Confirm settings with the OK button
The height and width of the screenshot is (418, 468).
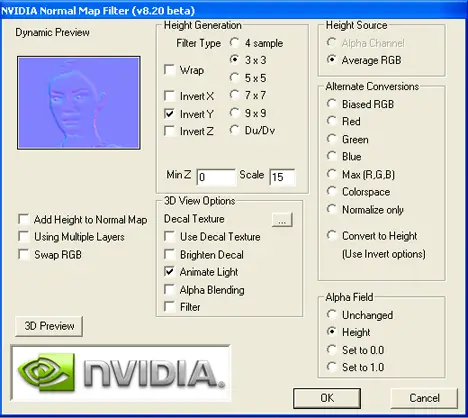point(327,398)
